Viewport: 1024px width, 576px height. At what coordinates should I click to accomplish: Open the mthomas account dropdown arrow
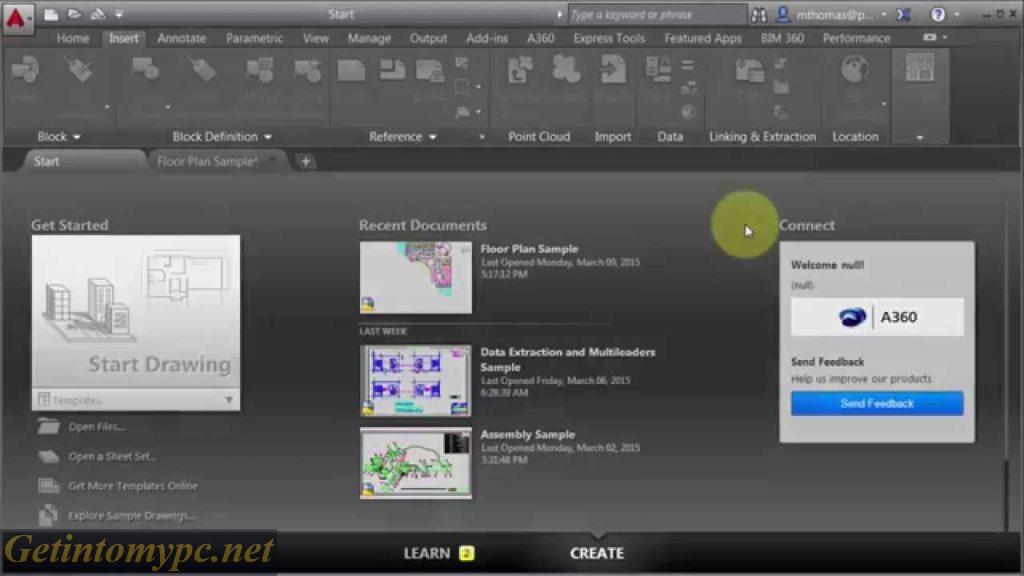884,14
